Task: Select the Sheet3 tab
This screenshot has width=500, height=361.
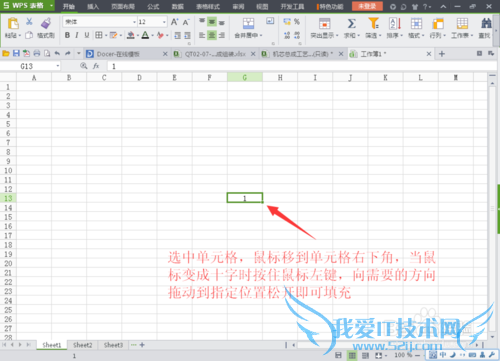Action: click(x=113, y=345)
